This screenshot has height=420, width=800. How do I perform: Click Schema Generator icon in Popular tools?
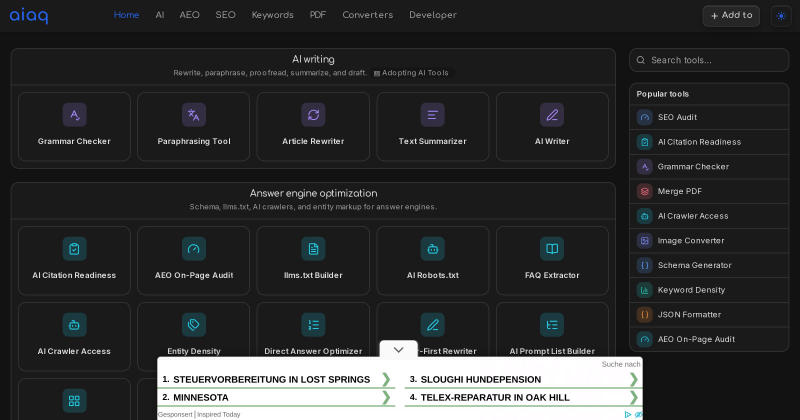click(644, 265)
